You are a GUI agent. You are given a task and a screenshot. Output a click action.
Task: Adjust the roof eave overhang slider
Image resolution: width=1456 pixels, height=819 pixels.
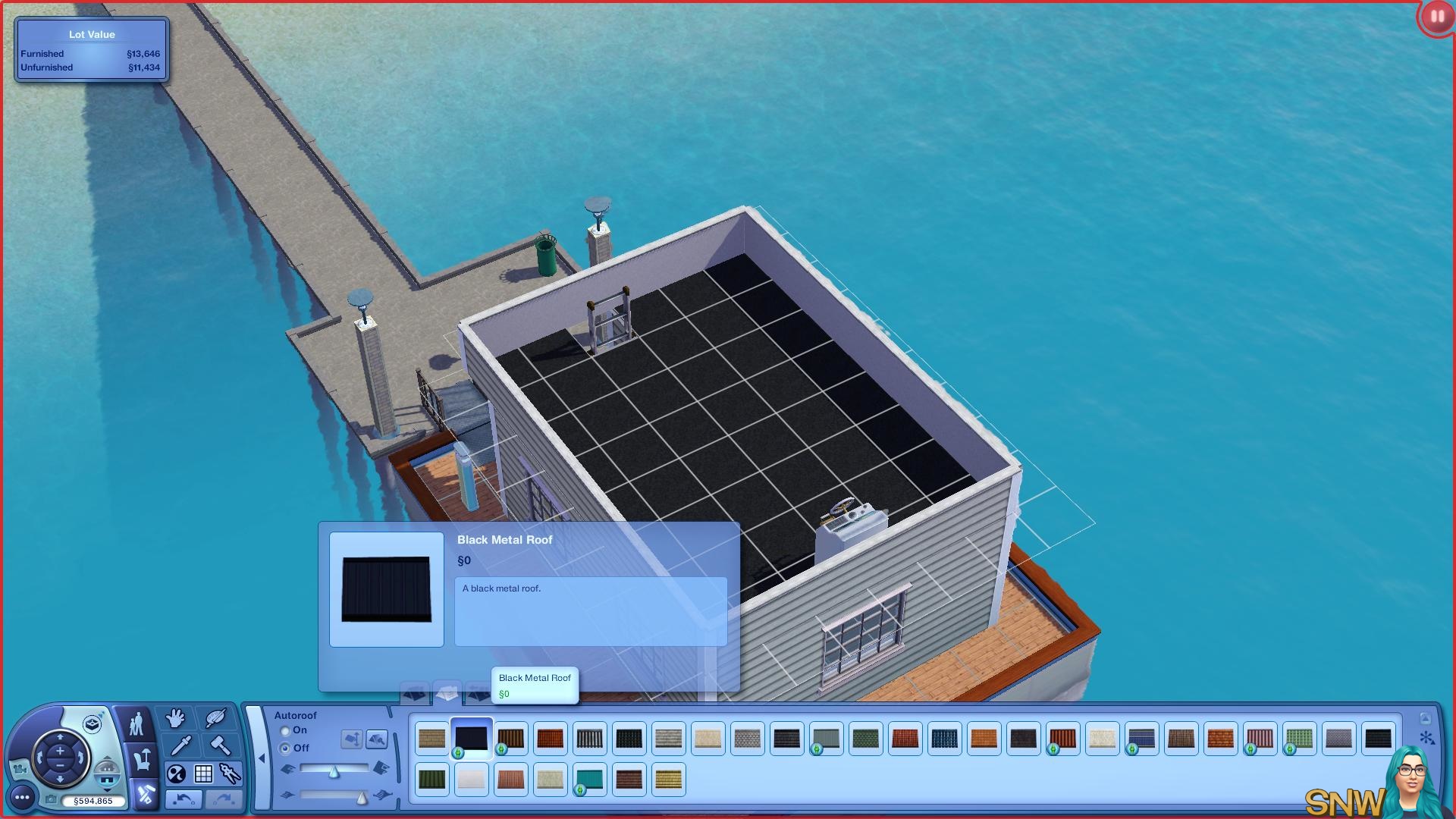tap(334, 795)
